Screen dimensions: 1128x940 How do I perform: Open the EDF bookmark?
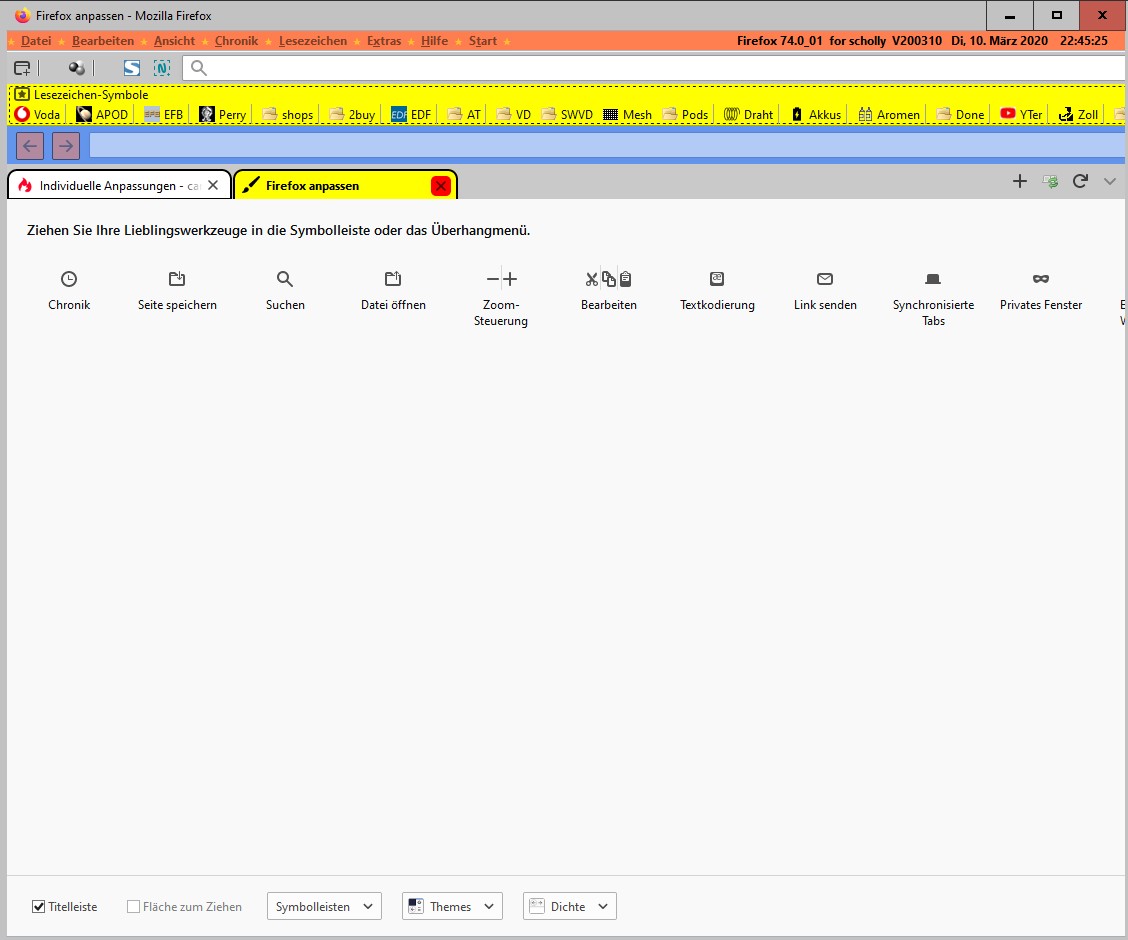click(411, 114)
